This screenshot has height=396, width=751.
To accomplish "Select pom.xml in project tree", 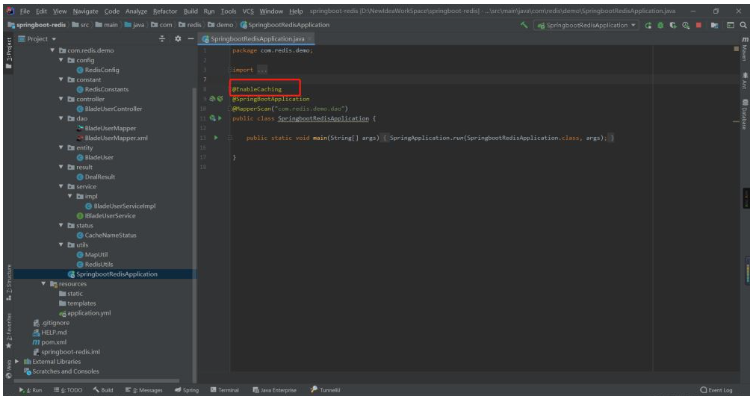I will pos(50,342).
